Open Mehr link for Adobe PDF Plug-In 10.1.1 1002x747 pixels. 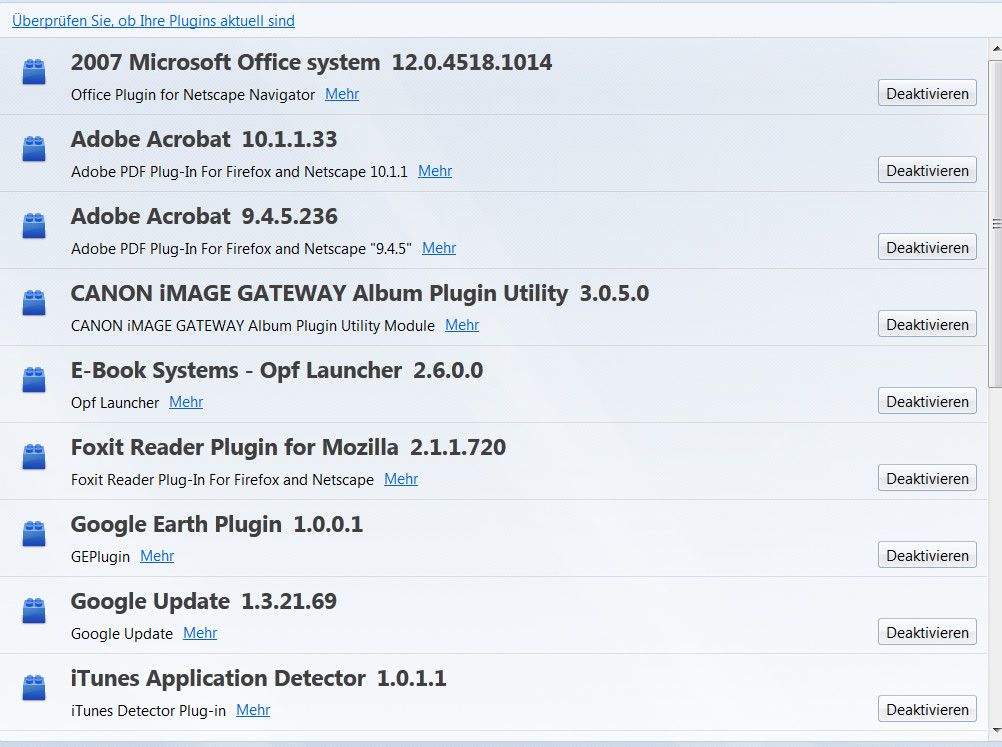[x=435, y=171]
